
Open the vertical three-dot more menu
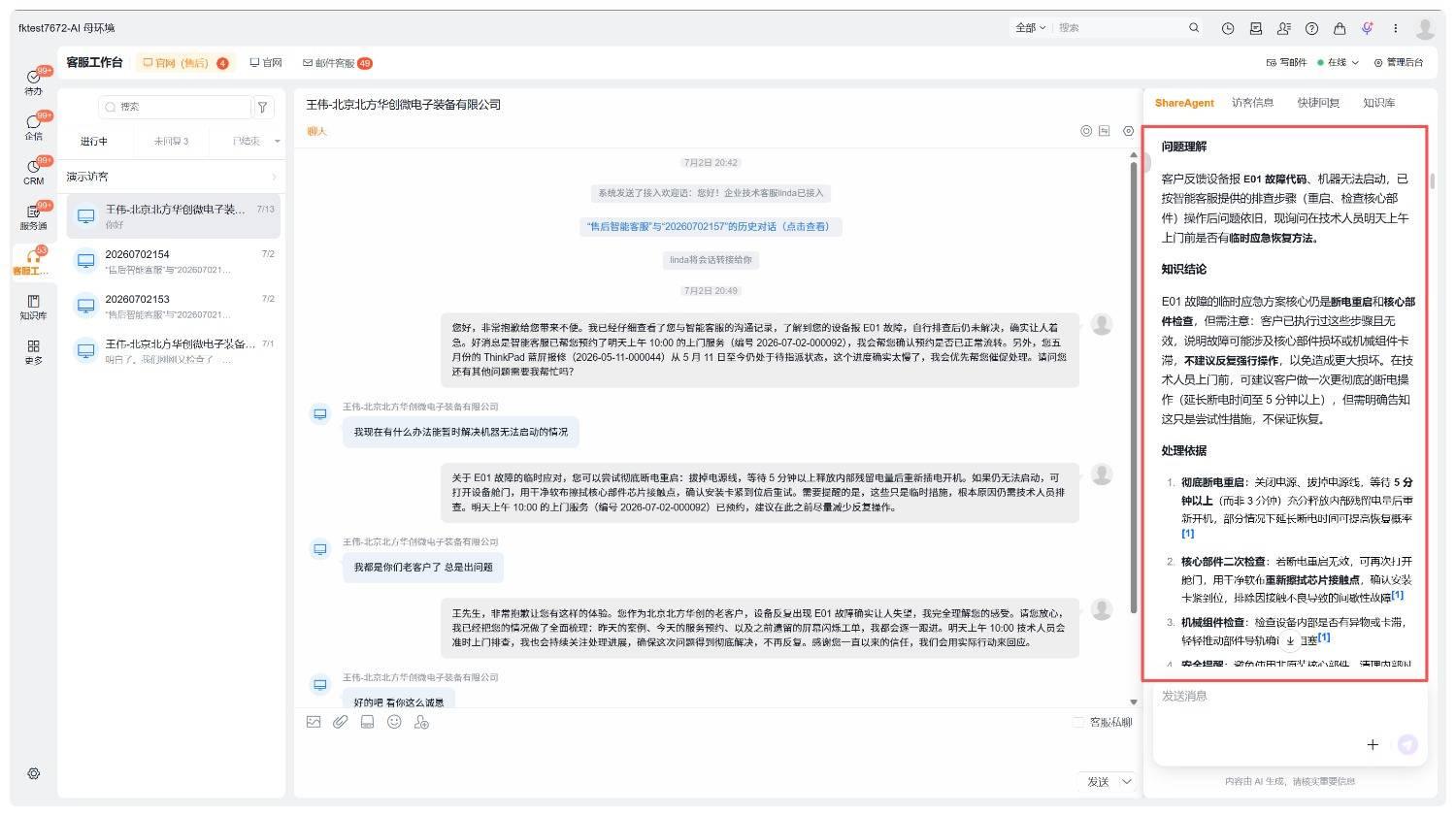coord(1396,28)
